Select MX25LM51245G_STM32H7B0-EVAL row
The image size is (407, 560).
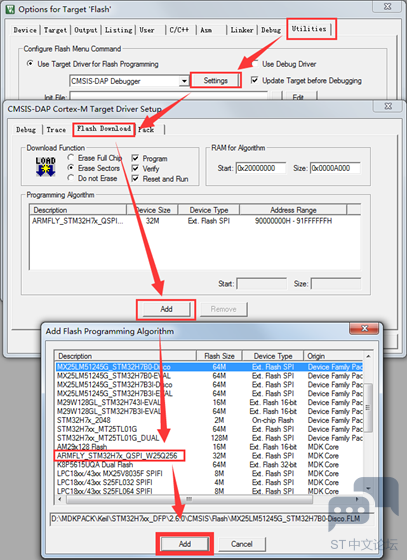tap(209, 376)
